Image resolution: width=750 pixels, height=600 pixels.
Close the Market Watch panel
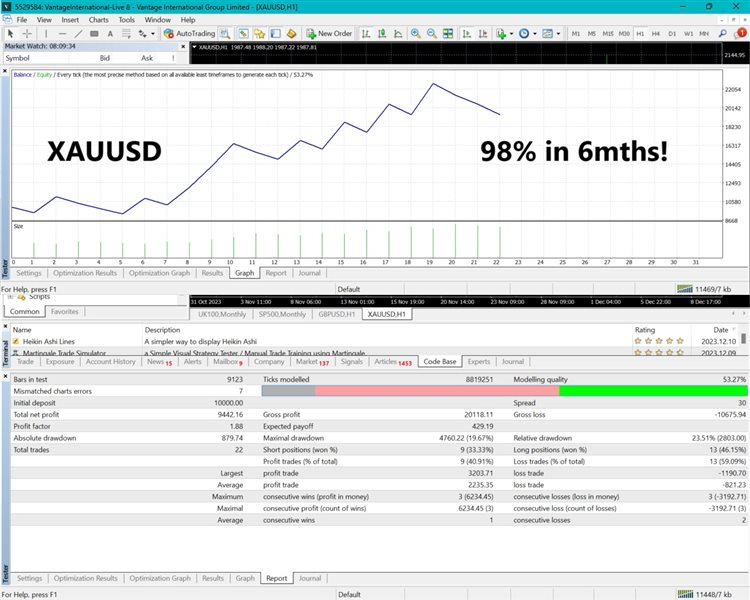tap(183, 46)
